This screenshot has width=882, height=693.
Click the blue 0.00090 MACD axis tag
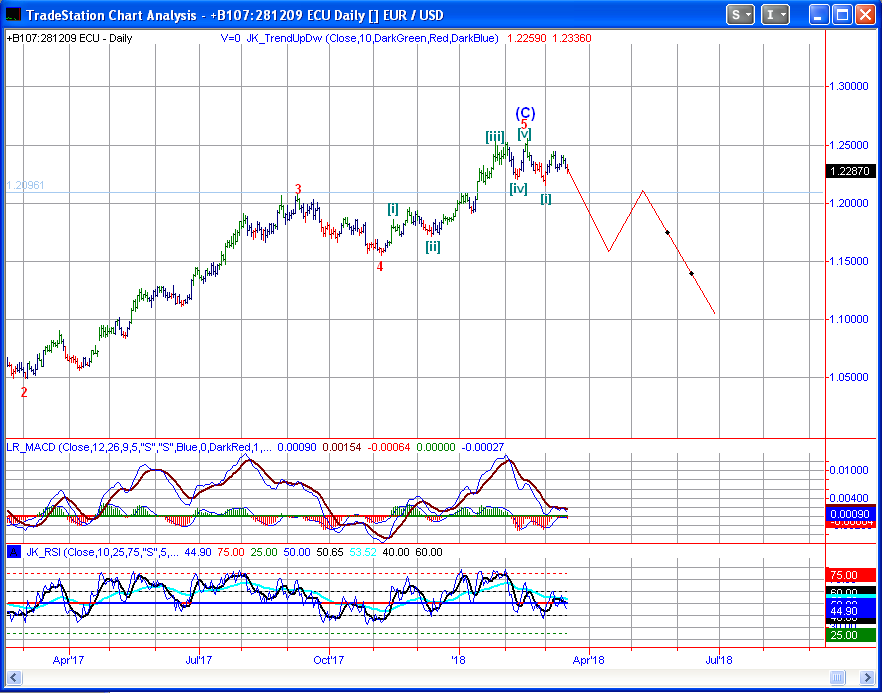(x=850, y=514)
